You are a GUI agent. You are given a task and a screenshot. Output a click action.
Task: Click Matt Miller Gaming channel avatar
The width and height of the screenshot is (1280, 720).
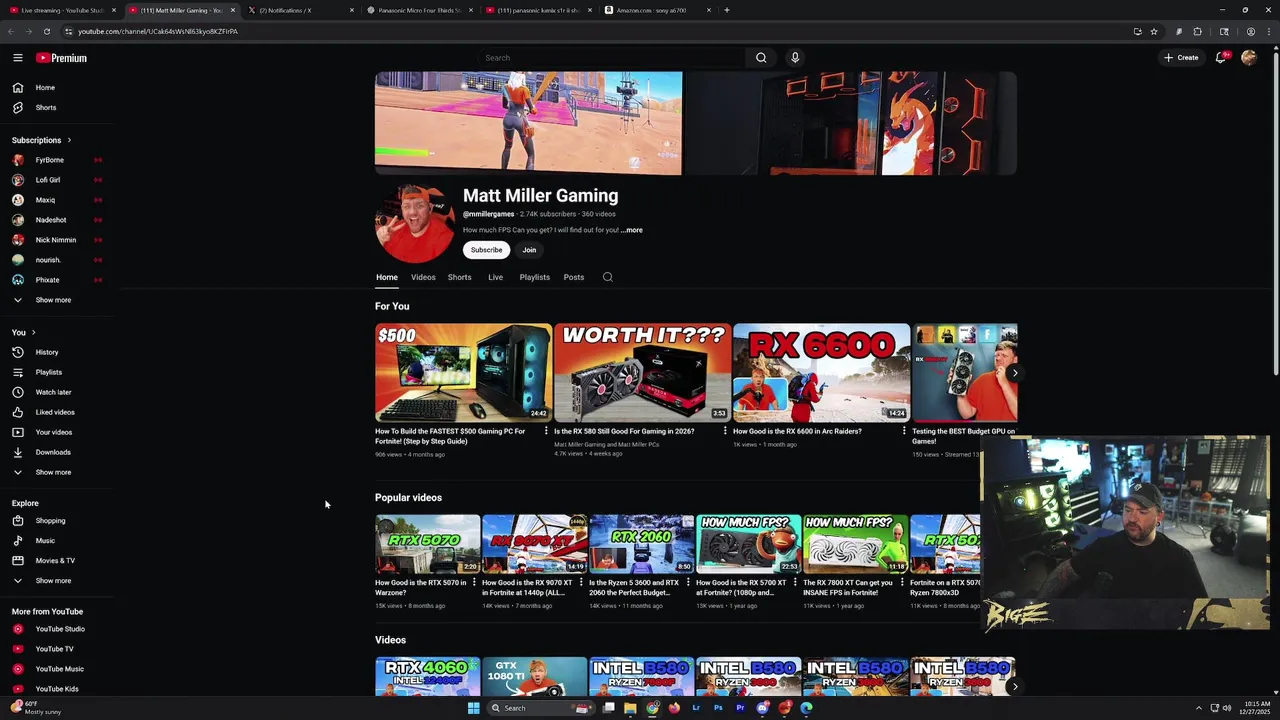415,223
